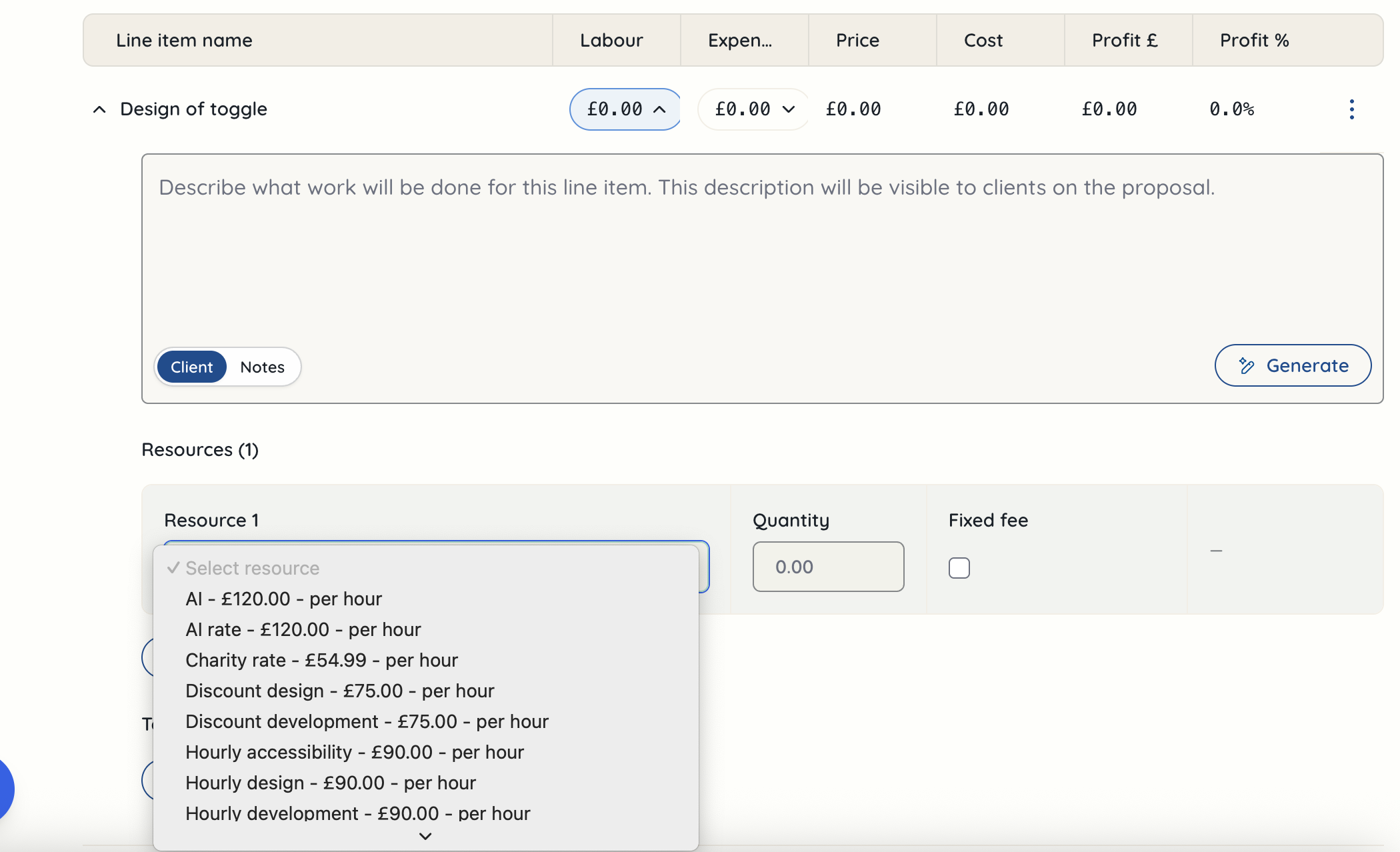This screenshot has height=852, width=1400.
Task: Click the Generate button
Action: [1293, 365]
